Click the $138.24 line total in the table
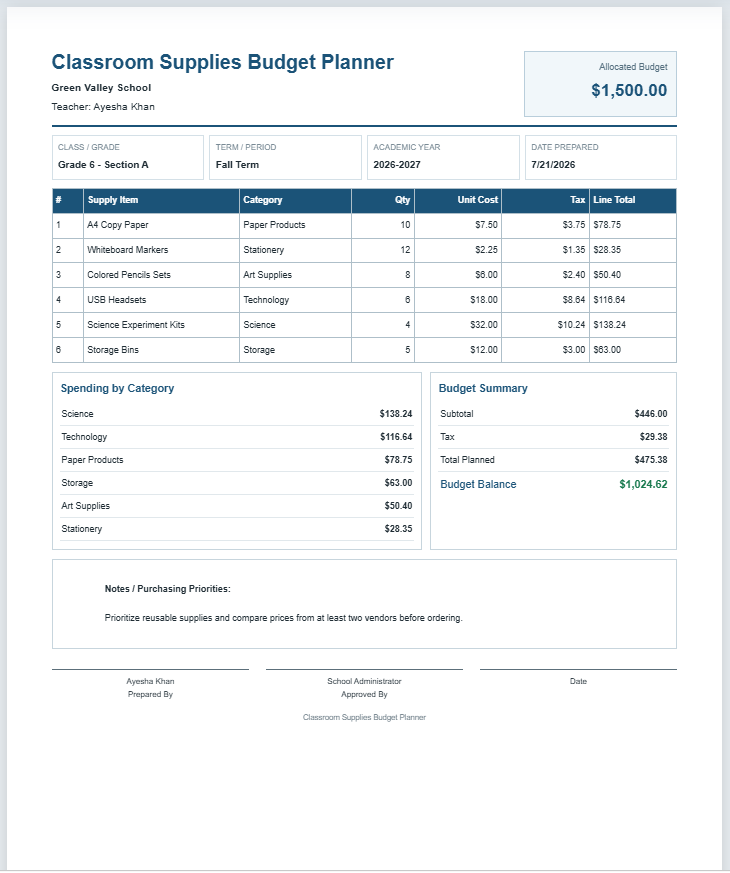 [633, 325]
